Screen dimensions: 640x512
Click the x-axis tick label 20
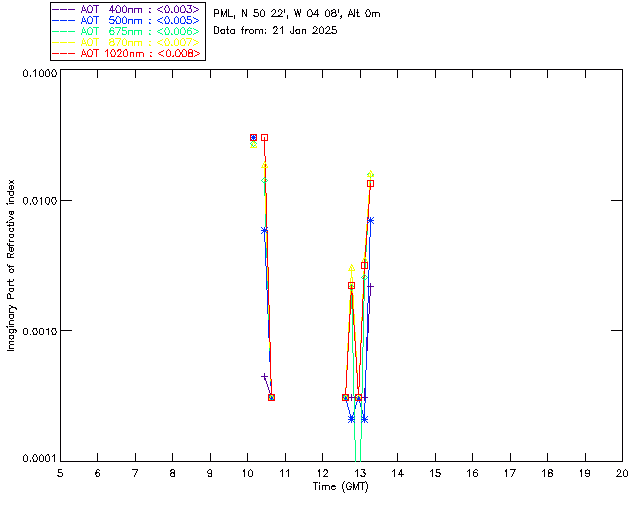click(622, 473)
